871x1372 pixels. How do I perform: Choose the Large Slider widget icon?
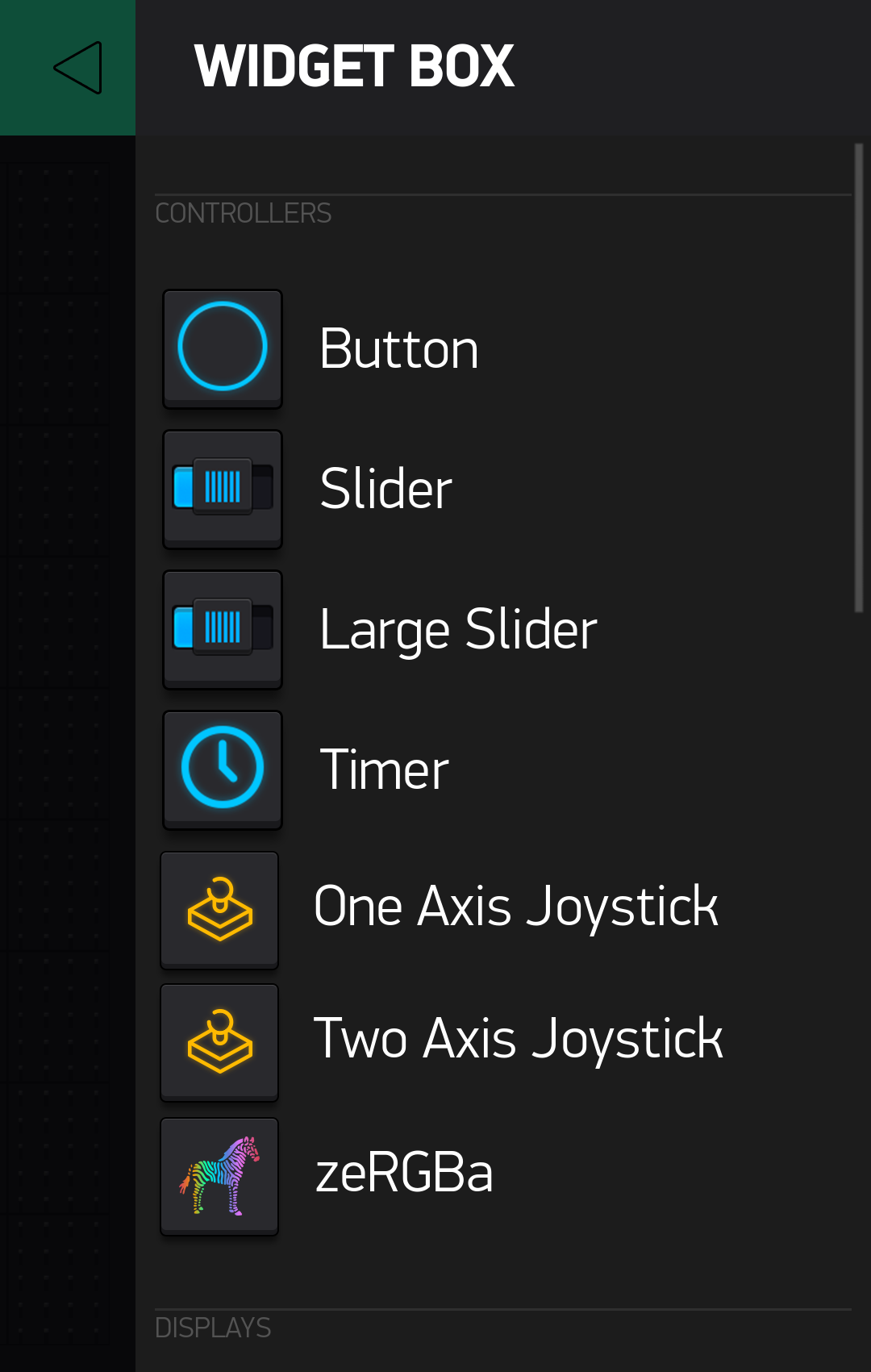[223, 629]
